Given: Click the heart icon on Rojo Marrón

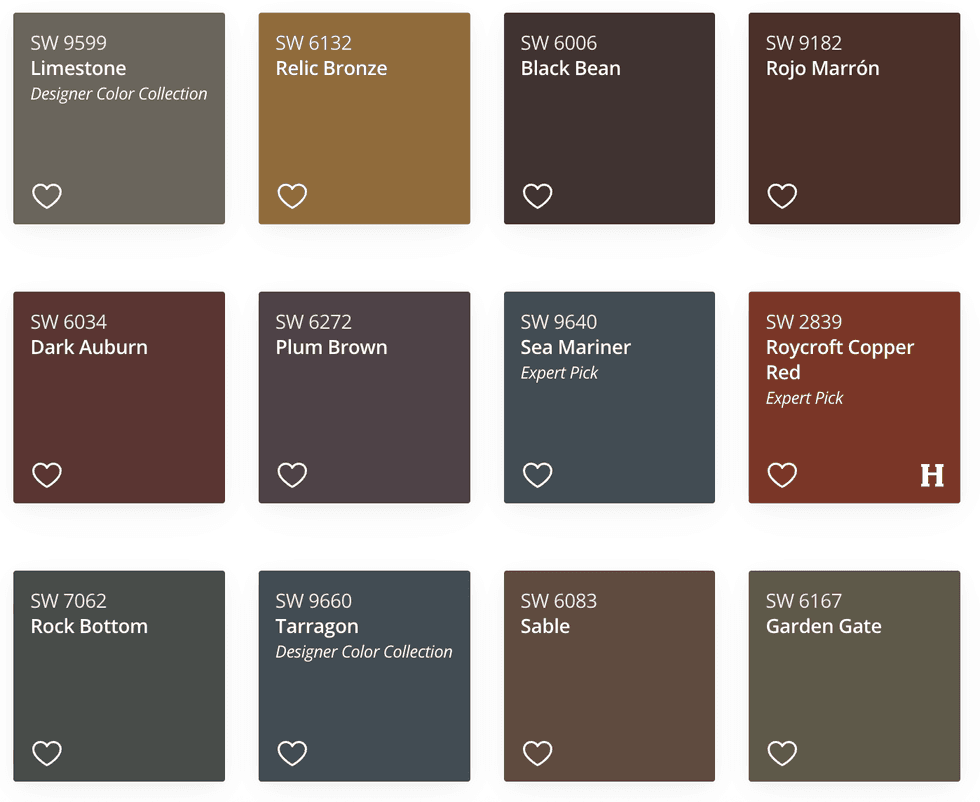Looking at the screenshot, I should (781, 196).
